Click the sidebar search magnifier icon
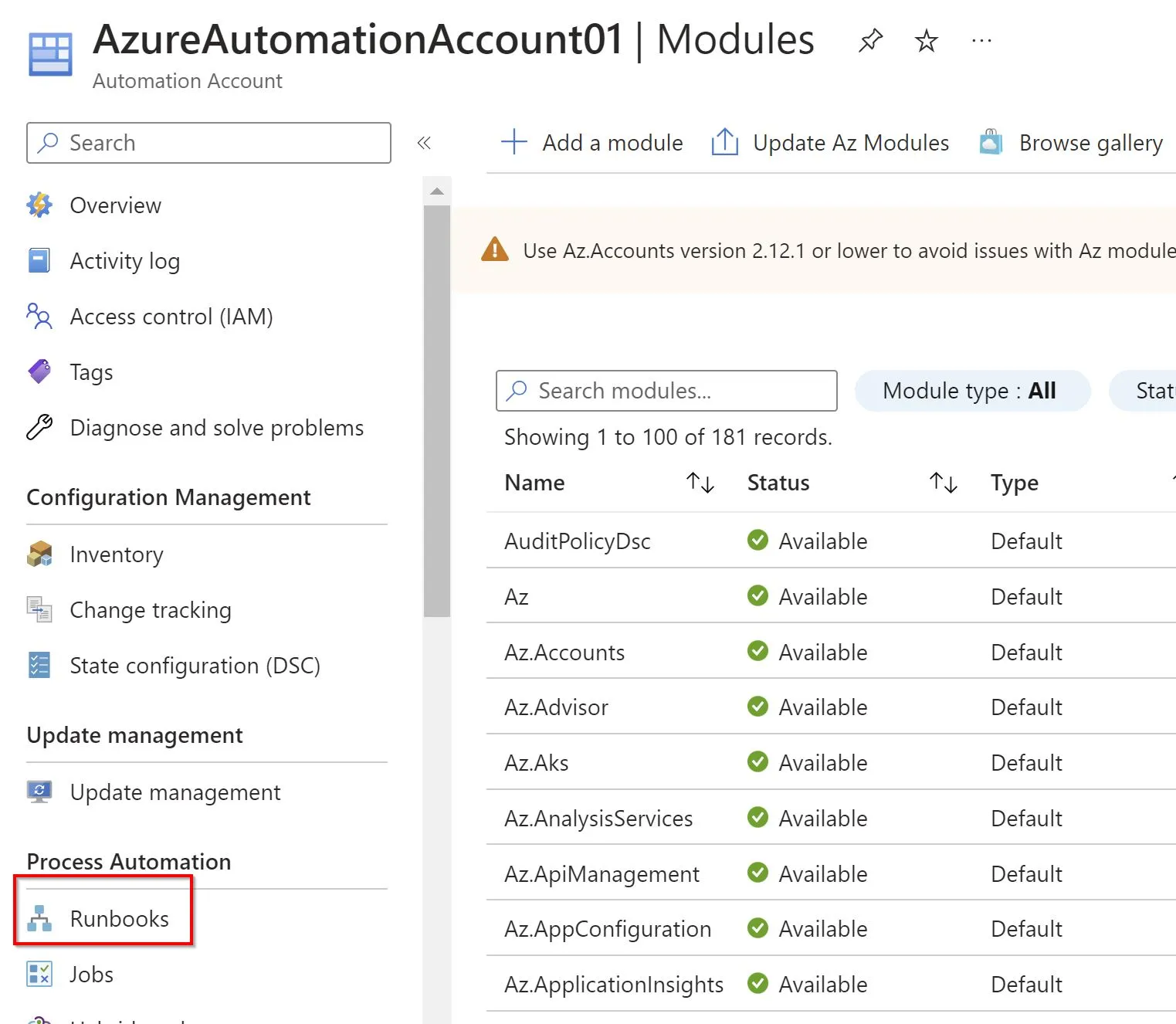The image size is (1176, 1024). pos(48,142)
